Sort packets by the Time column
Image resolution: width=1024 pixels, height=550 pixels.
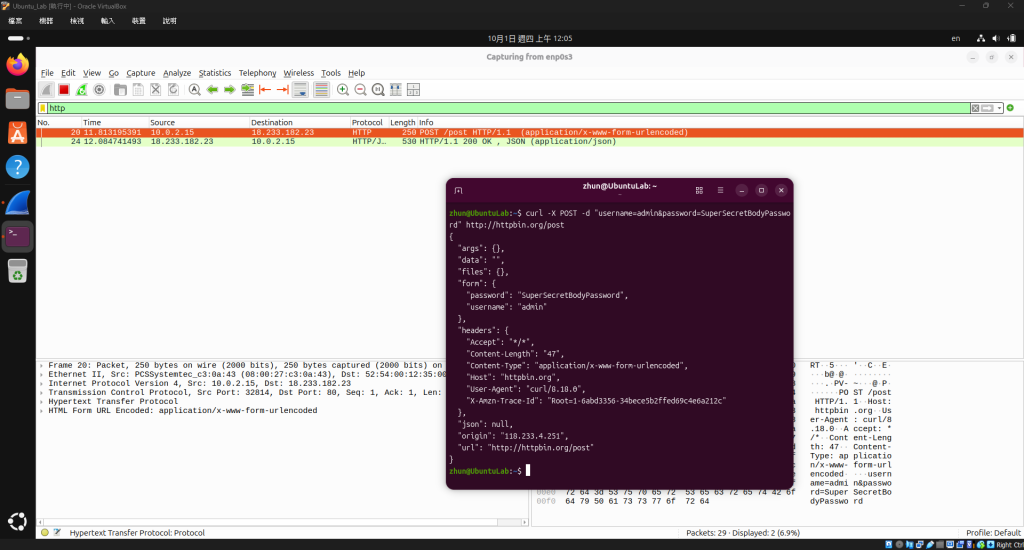tap(114, 122)
